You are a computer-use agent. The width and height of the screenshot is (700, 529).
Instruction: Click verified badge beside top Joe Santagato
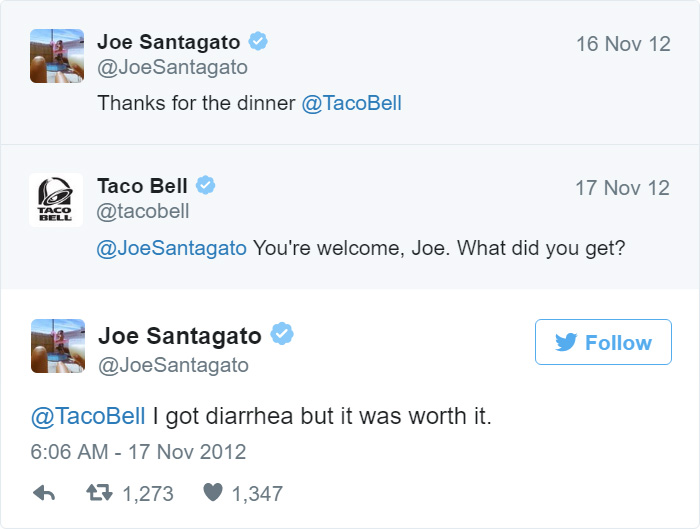[x=258, y=42]
